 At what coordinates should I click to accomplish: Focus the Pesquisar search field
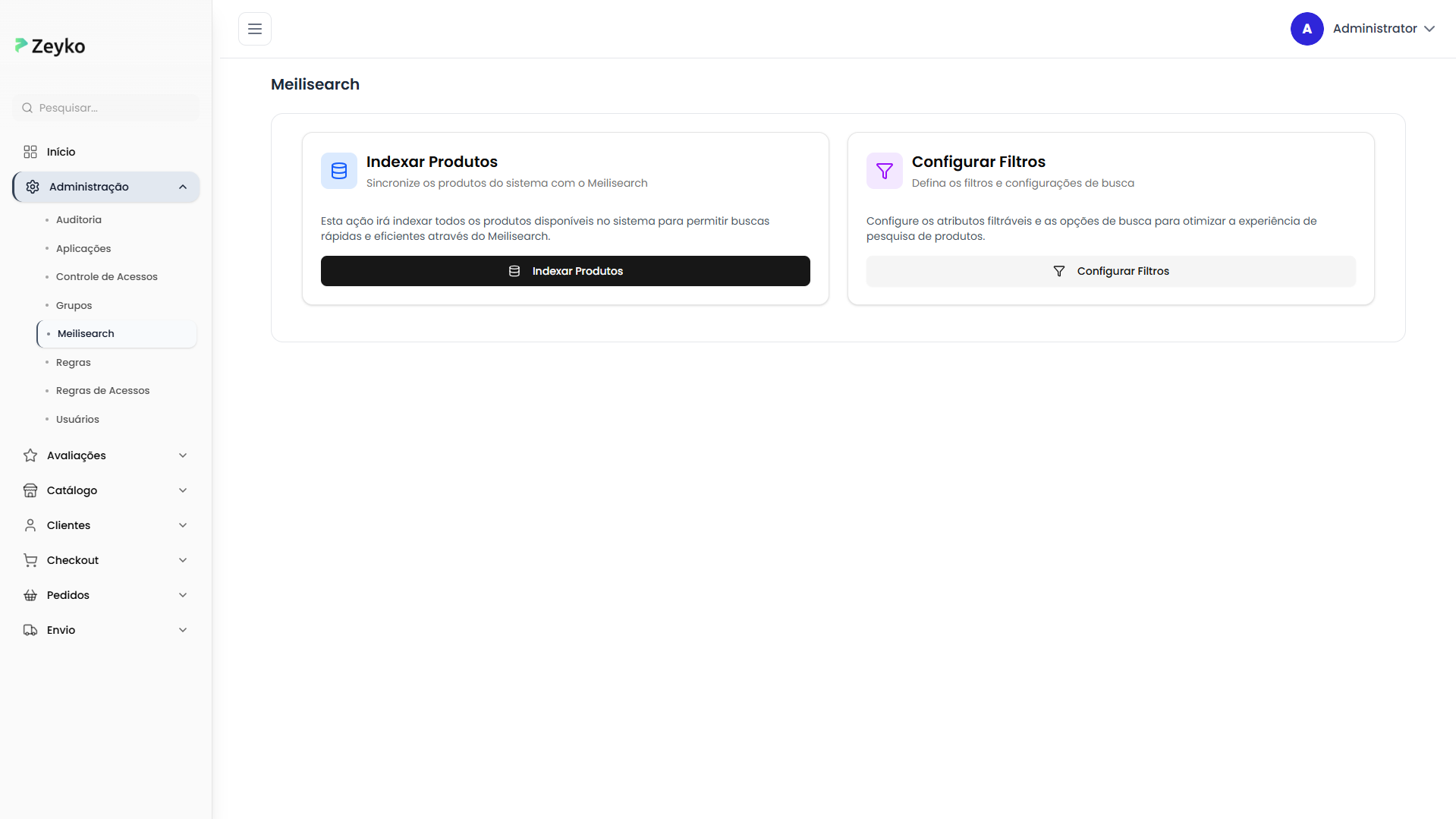click(x=114, y=108)
